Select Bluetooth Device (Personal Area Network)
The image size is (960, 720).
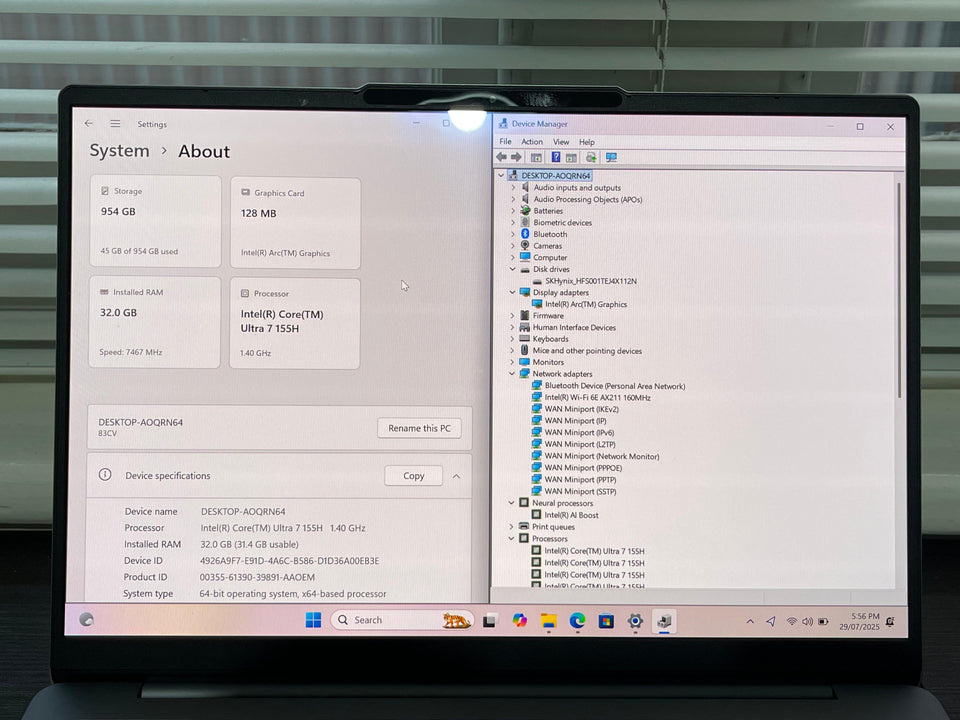pyautogui.click(x=615, y=386)
